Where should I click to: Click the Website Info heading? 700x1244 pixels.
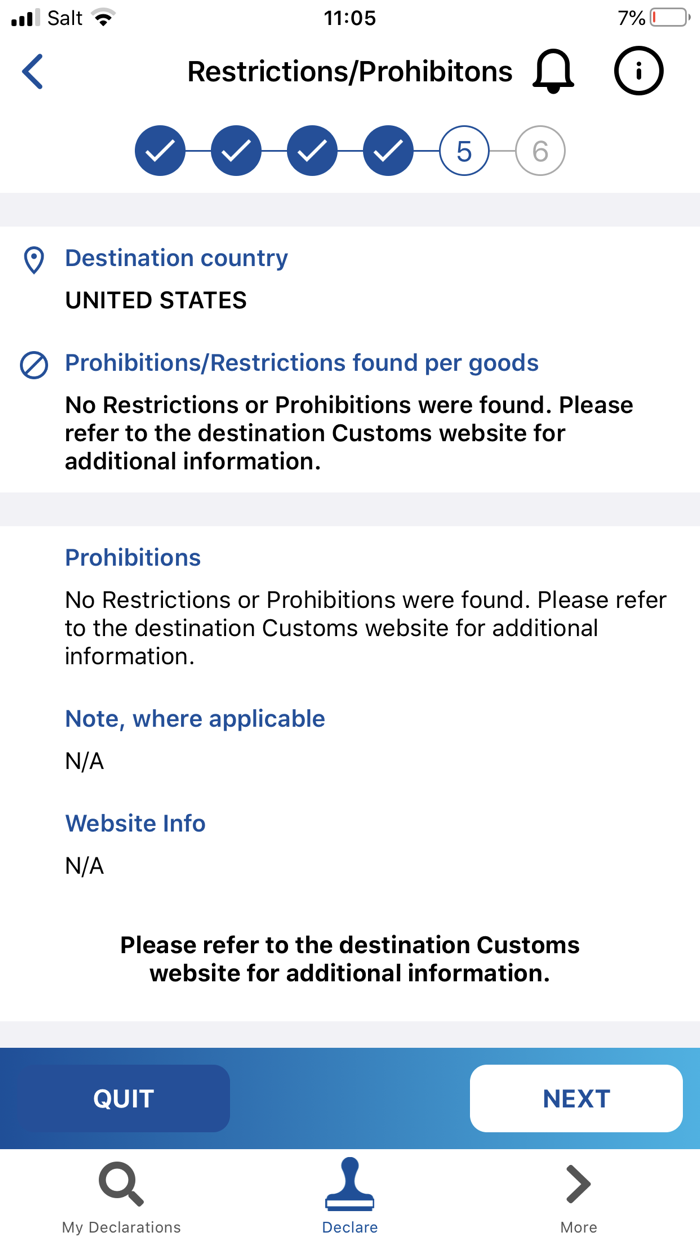click(x=135, y=823)
